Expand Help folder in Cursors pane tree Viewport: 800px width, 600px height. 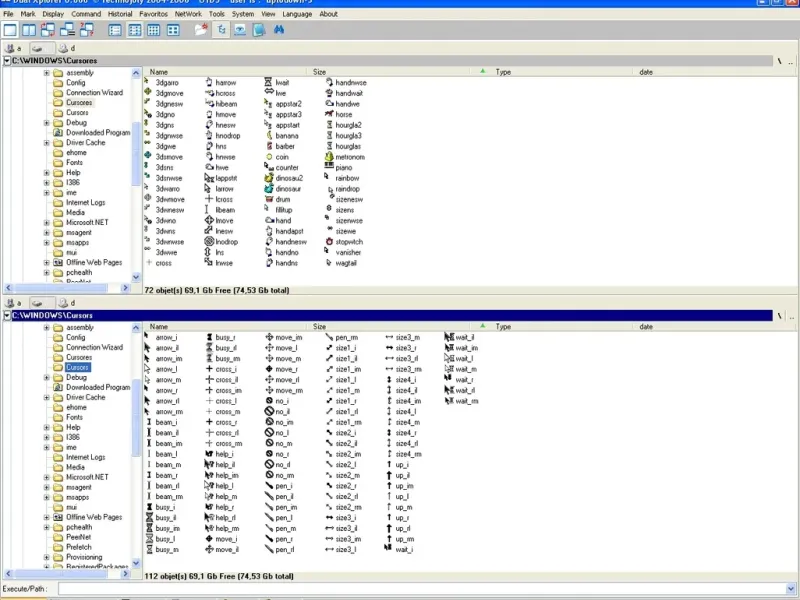[46, 428]
